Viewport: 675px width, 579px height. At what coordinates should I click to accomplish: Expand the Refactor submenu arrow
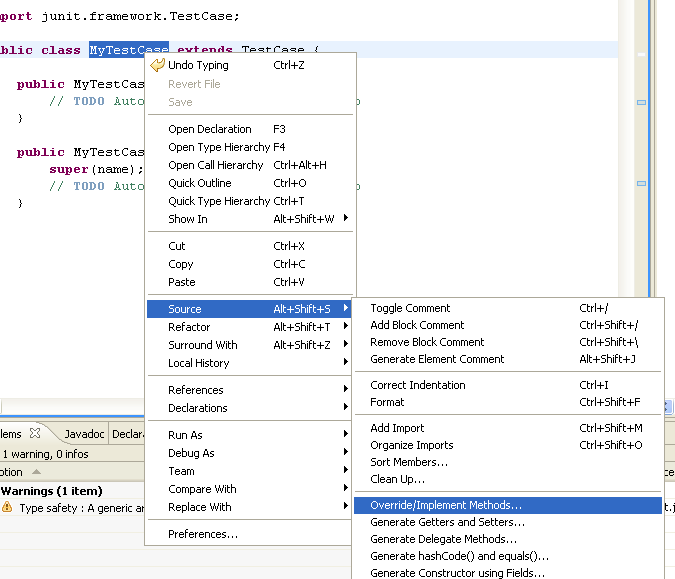[x=346, y=326]
